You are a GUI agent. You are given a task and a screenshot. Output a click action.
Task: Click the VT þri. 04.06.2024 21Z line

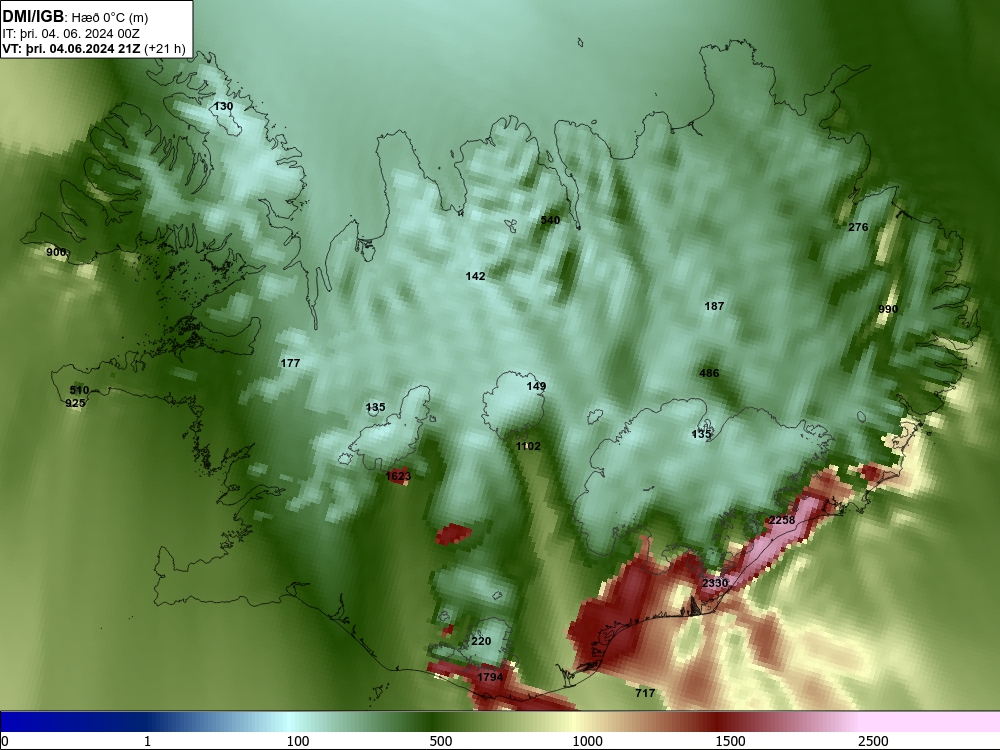tap(94, 49)
